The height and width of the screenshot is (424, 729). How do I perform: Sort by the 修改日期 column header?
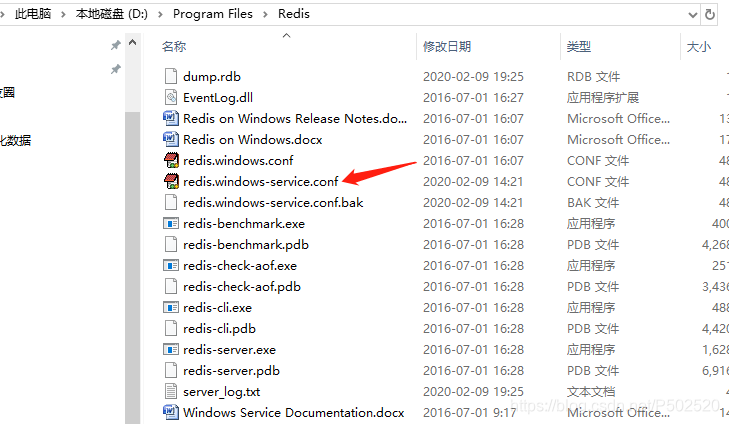tap(447, 46)
